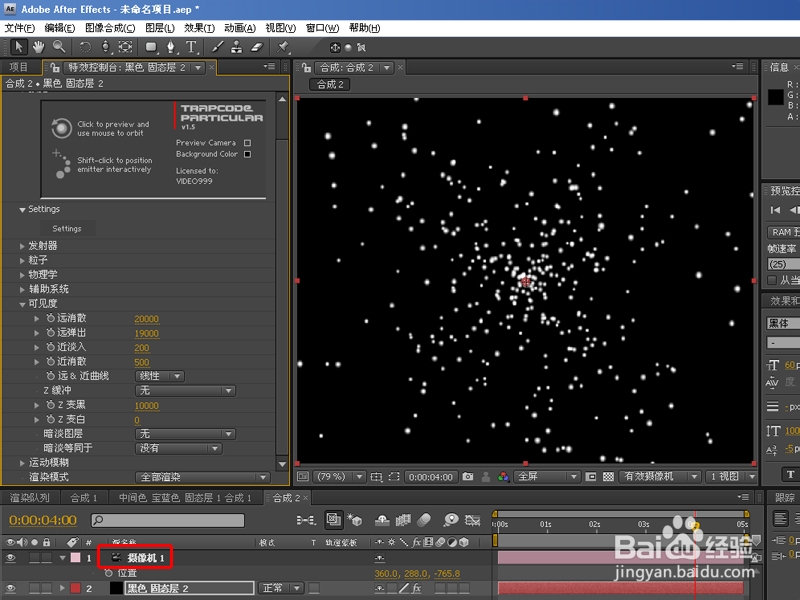Open the Z 缓冲 dropdown
Image resolution: width=800 pixels, height=600 pixels.
pyautogui.click(x=185, y=390)
